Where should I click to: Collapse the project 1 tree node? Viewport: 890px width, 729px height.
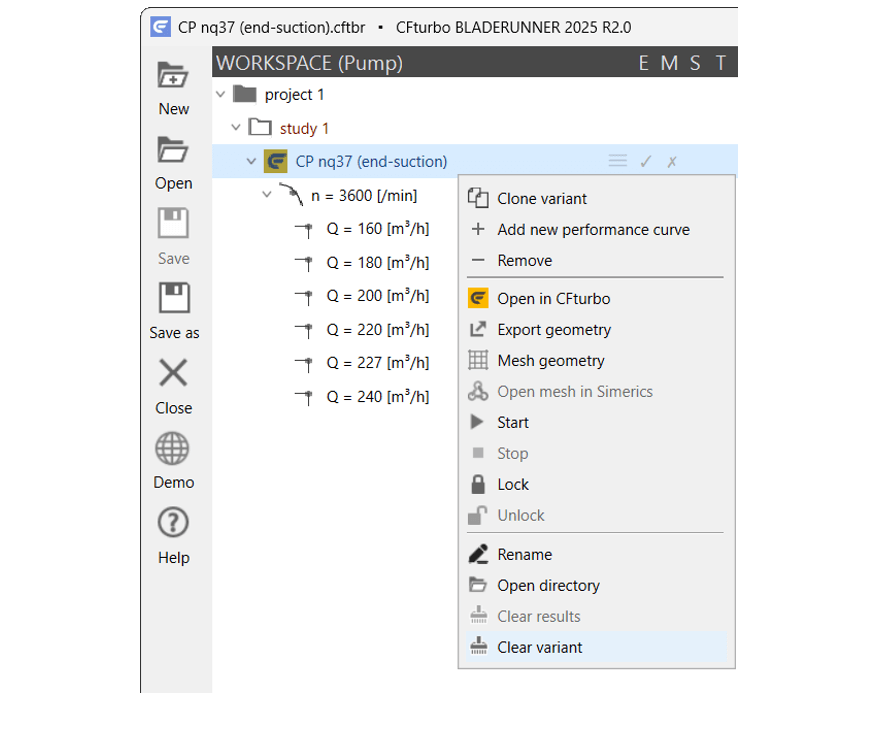pos(221,94)
